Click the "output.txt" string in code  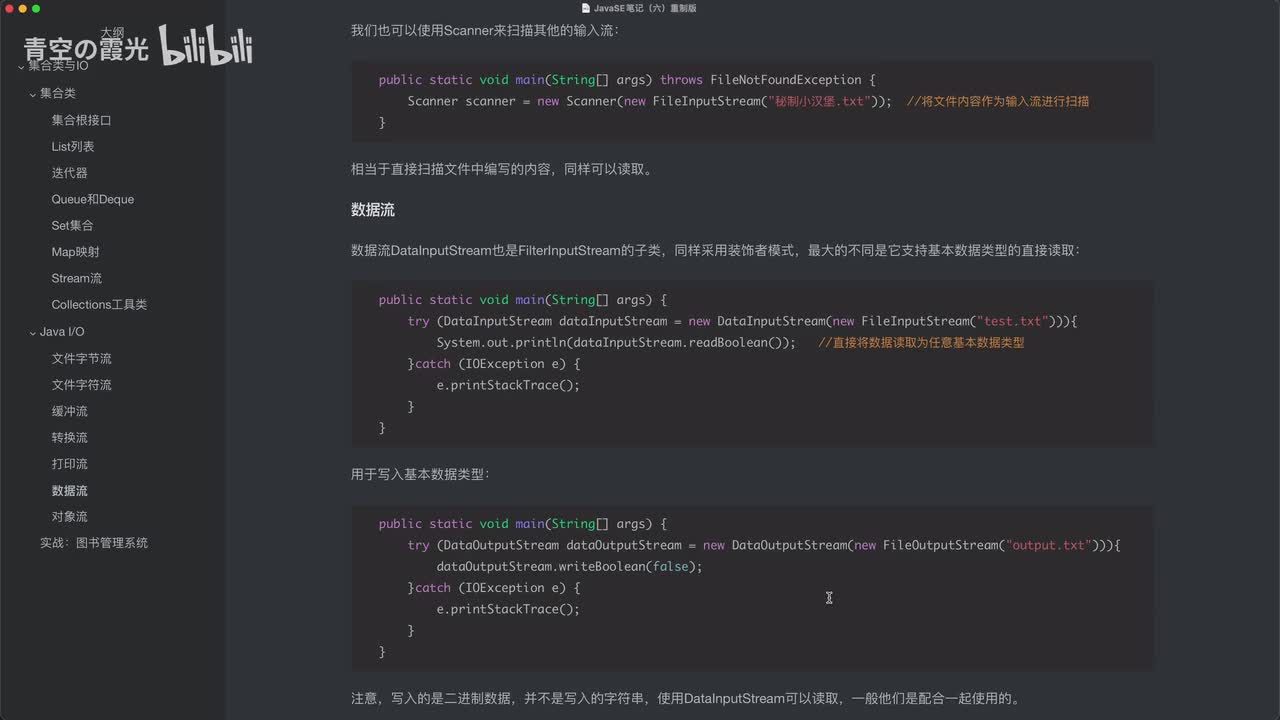tap(1047, 545)
